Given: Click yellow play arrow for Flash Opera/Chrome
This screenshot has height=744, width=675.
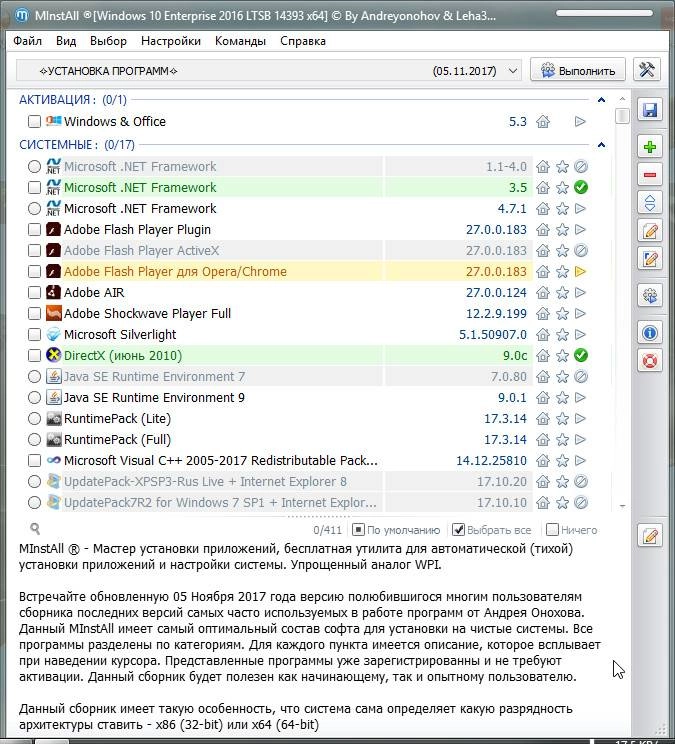Looking at the screenshot, I should coord(580,271).
